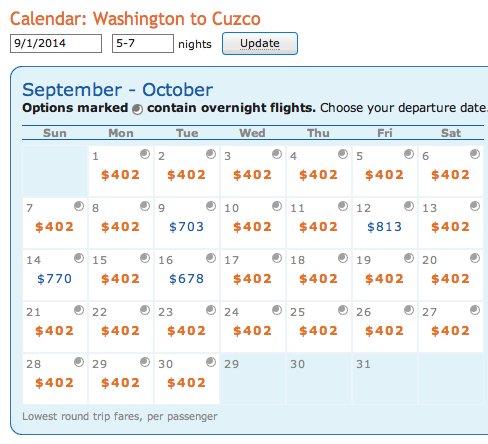Viewport: 488px width, 444px height.
Task: Click the overnight moon icon on September 9
Action: click(x=211, y=206)
